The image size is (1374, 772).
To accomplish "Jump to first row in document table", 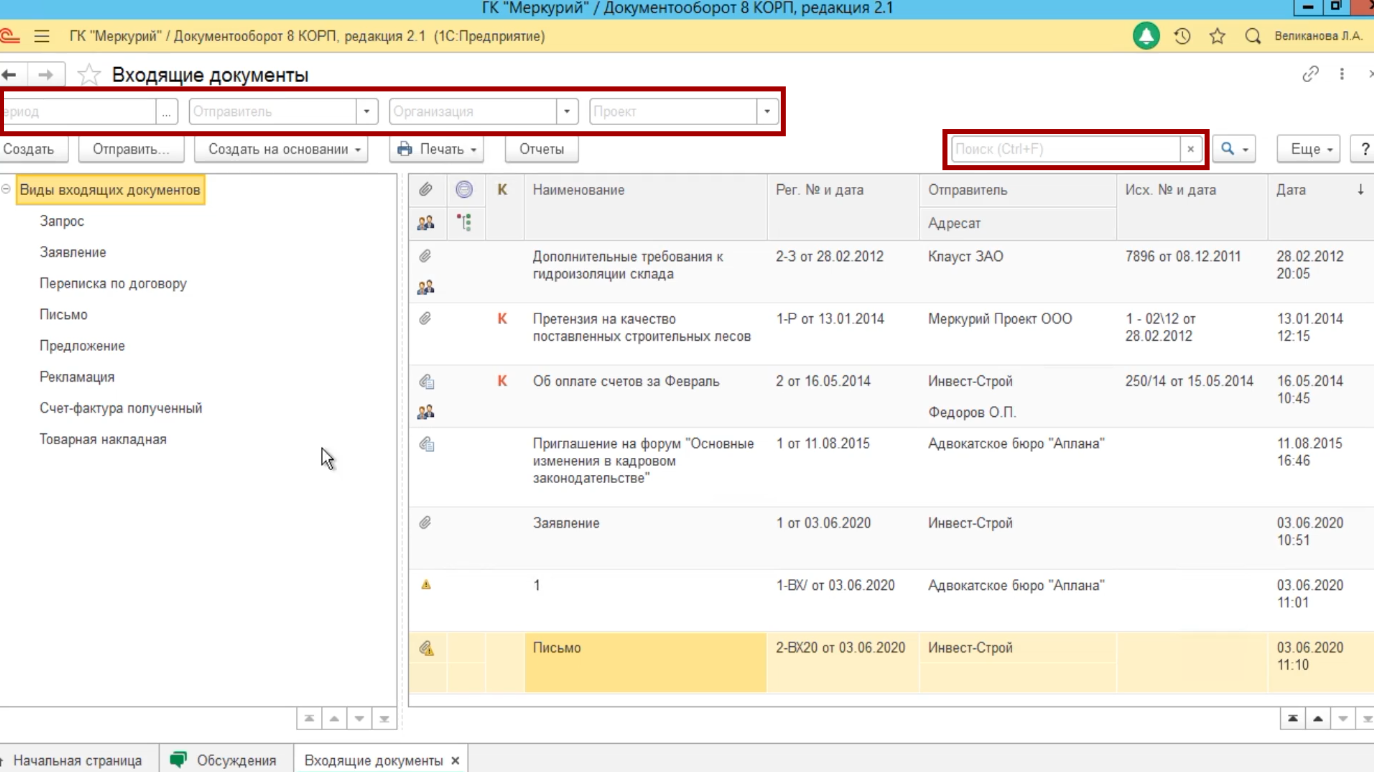I will point(1293,718).
